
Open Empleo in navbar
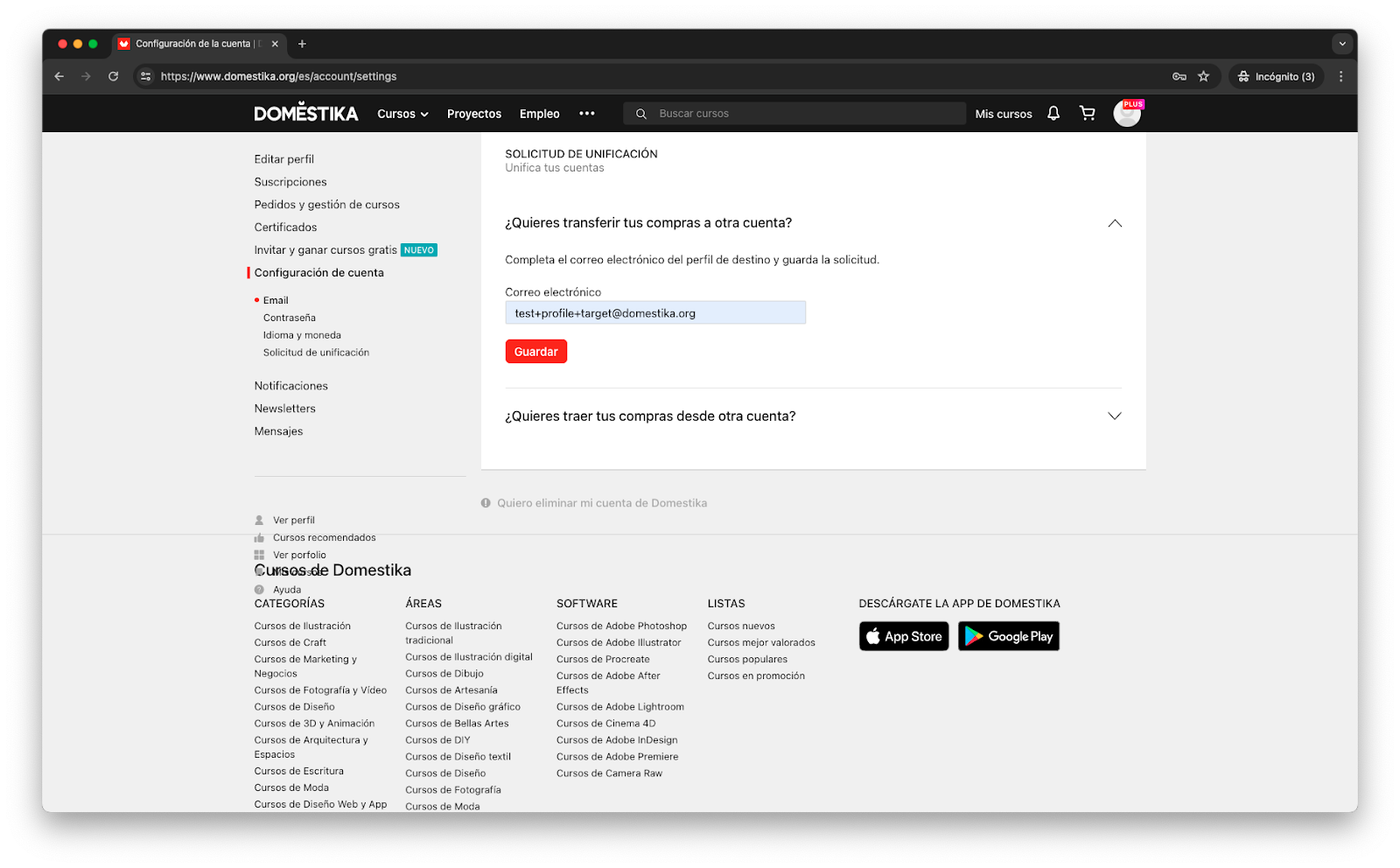[x=540, y=114]
